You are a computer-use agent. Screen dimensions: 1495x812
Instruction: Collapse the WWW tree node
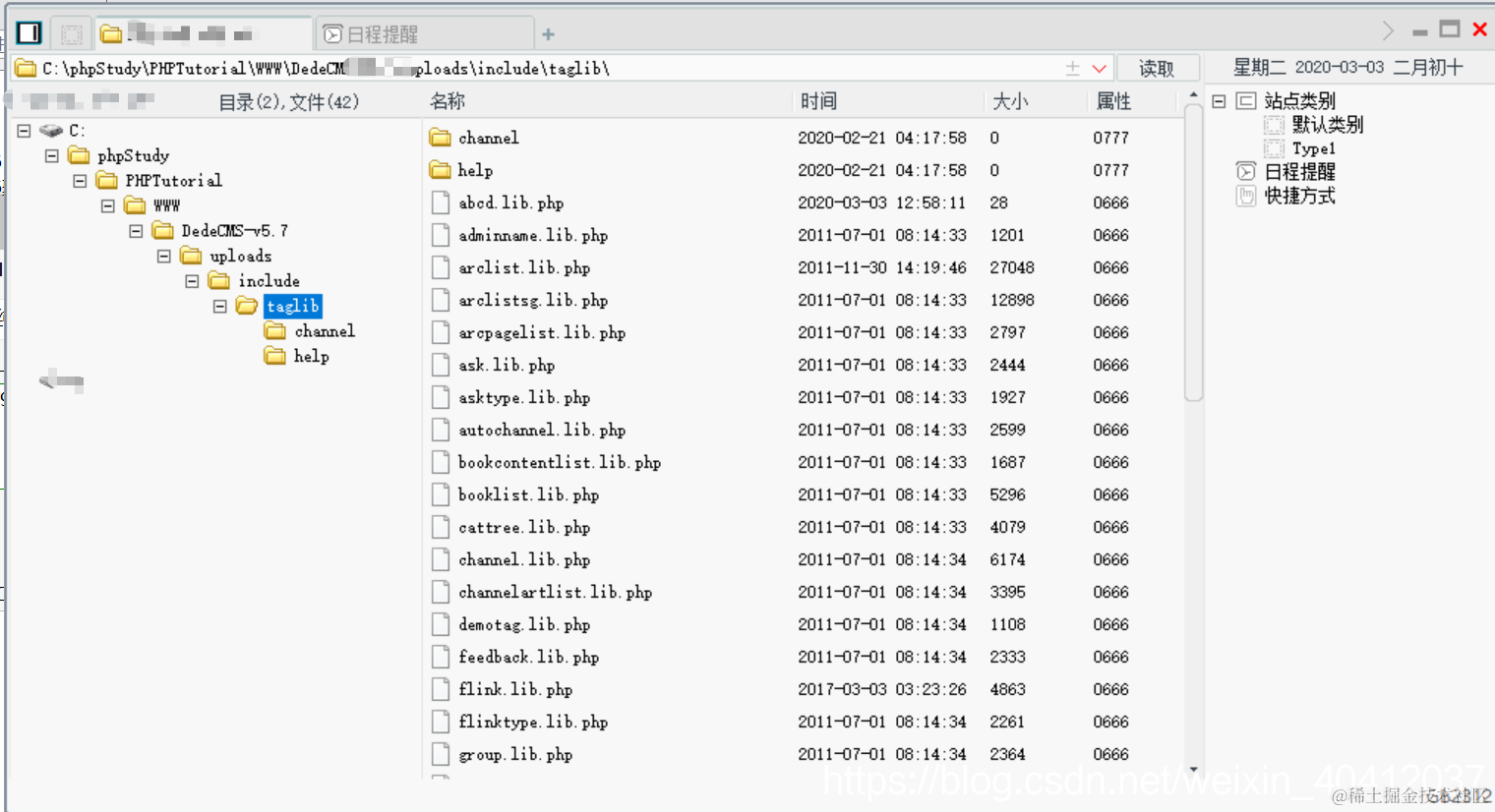pyautogui.click(x=108, y=205)
